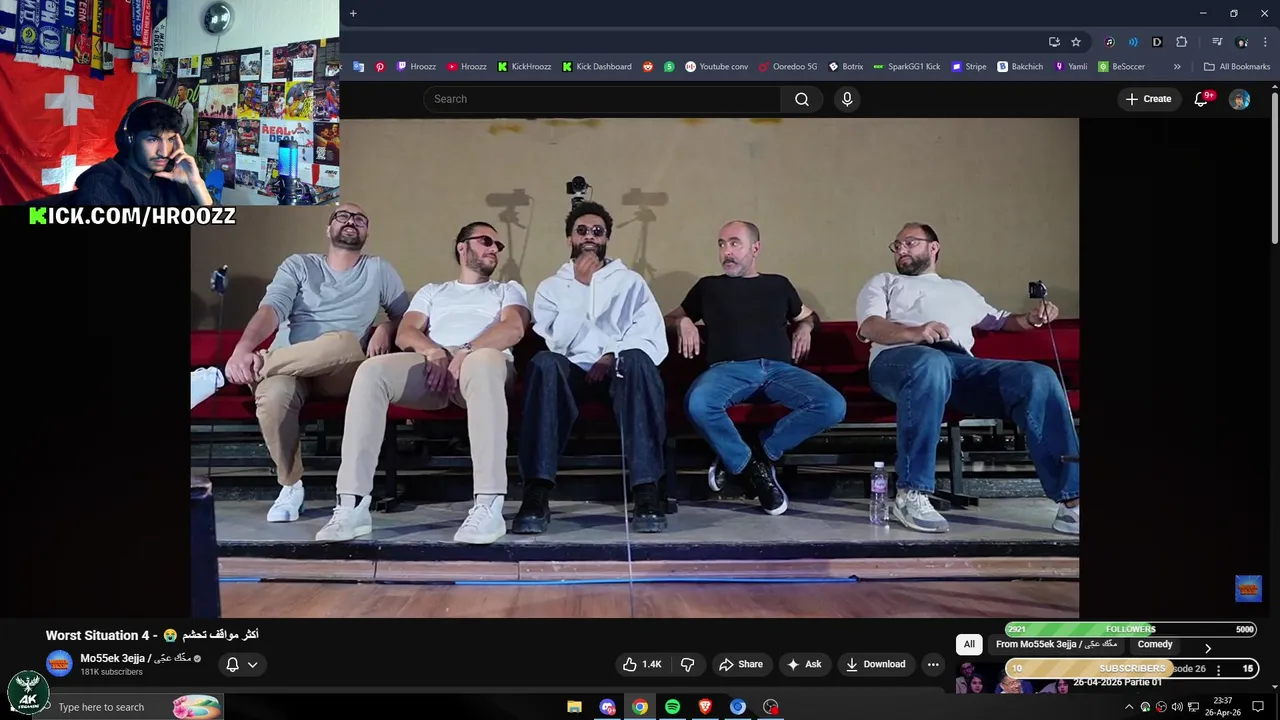Screen dimensions: 1280x720
Task: Open the volume icon in system tray
Action: click(x=1177, y=707)
